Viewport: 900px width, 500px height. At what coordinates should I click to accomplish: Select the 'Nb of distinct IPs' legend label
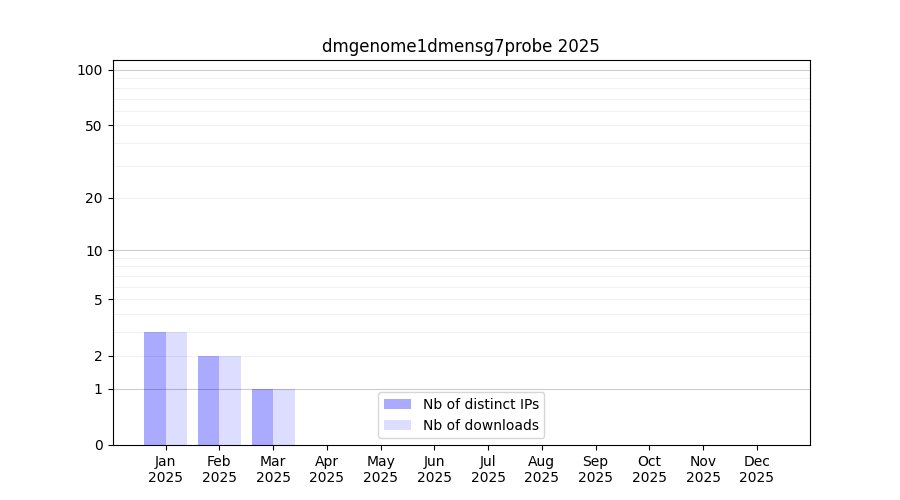click(x=481, y=404)
